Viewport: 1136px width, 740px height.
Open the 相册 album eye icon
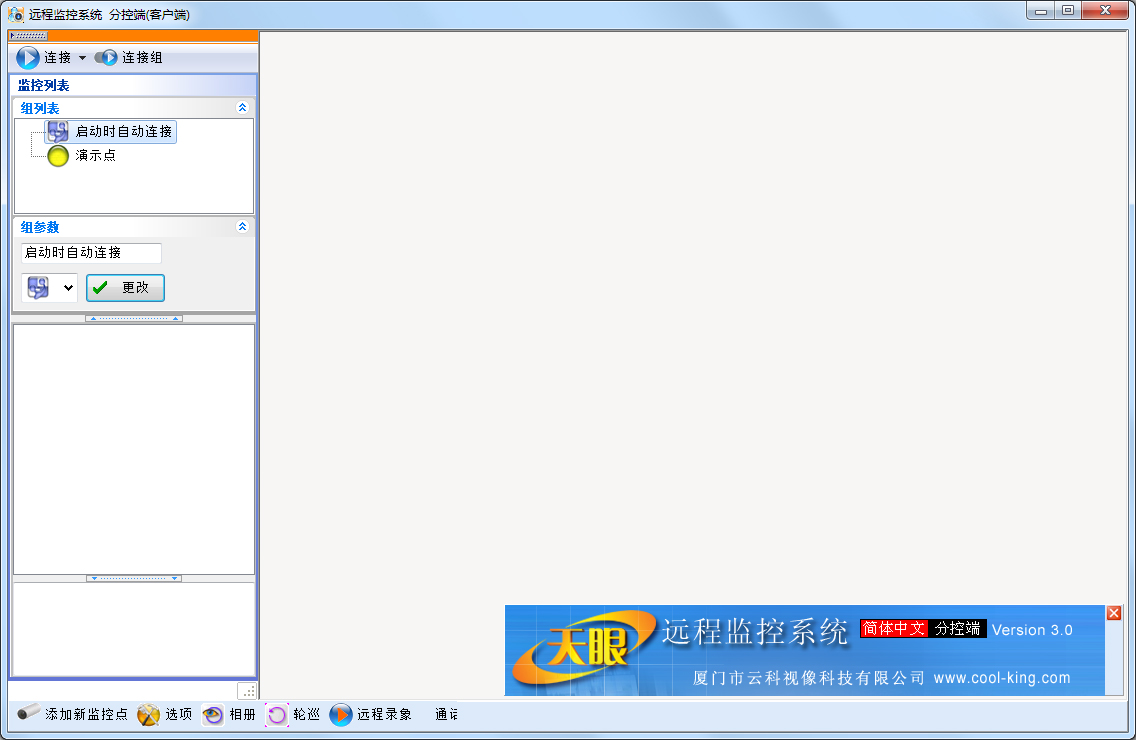[213, 714]
